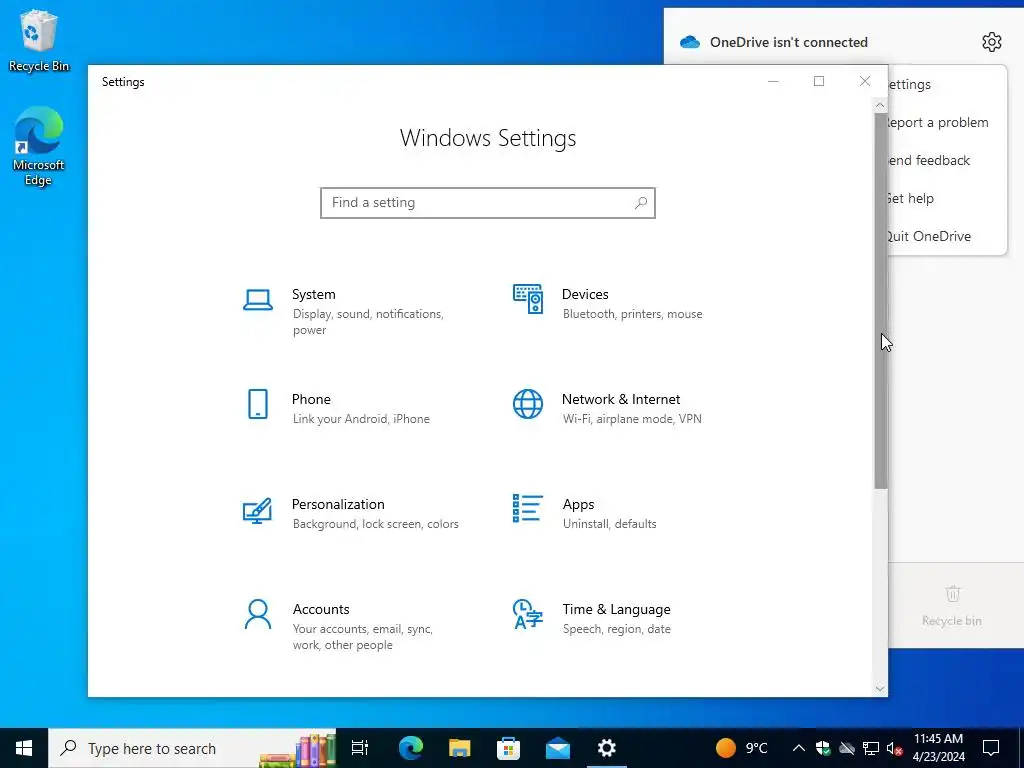Screen dimensions: 1024x768
Task: Open the Network & Internet globe icon
Action: 528,404
